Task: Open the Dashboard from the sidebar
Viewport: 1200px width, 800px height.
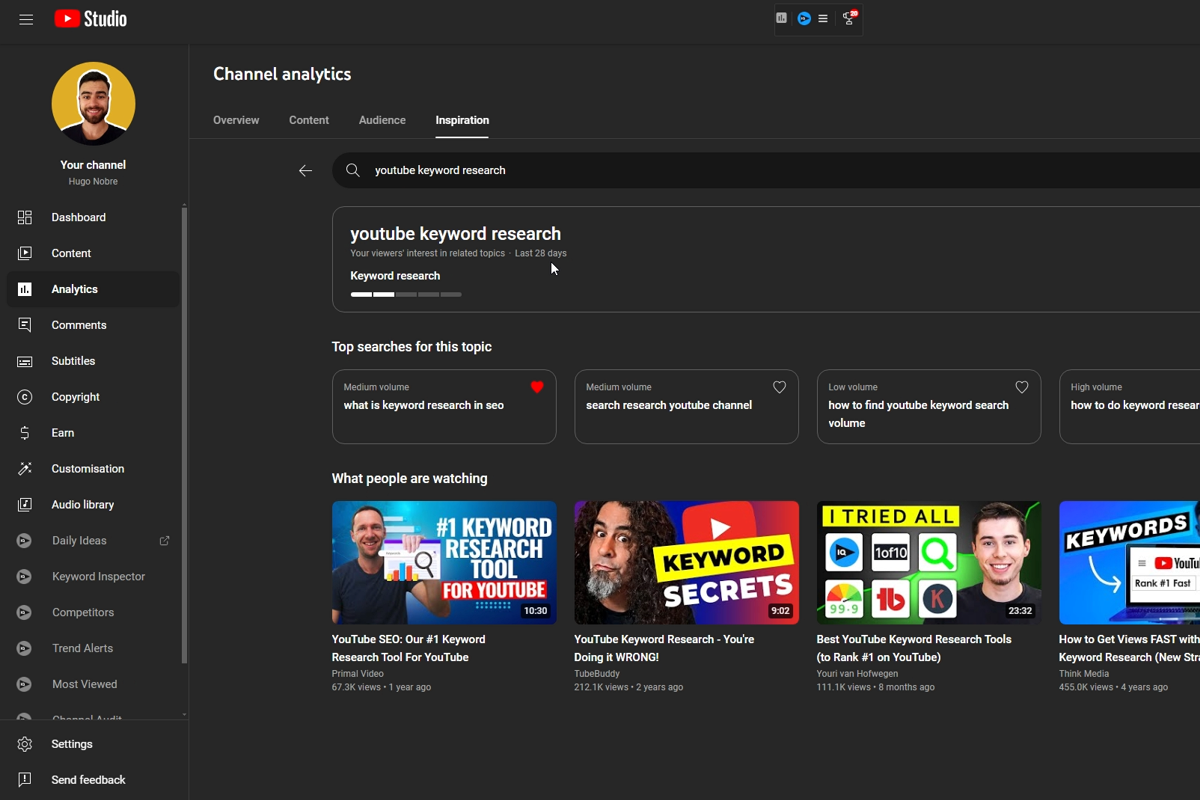Action: 78,217
